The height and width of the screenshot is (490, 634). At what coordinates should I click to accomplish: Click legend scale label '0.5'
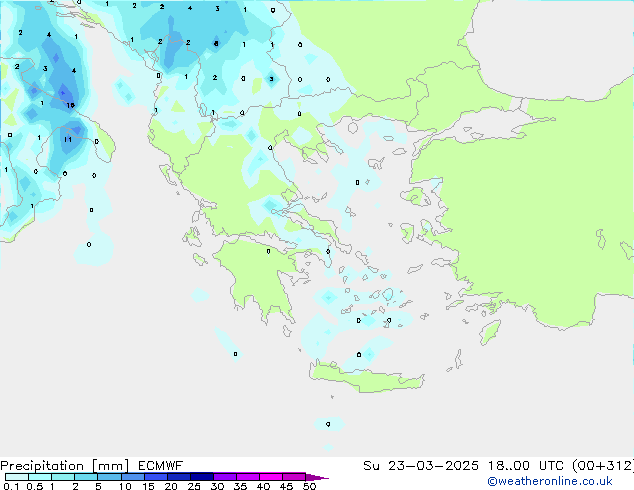coord(35,486)
